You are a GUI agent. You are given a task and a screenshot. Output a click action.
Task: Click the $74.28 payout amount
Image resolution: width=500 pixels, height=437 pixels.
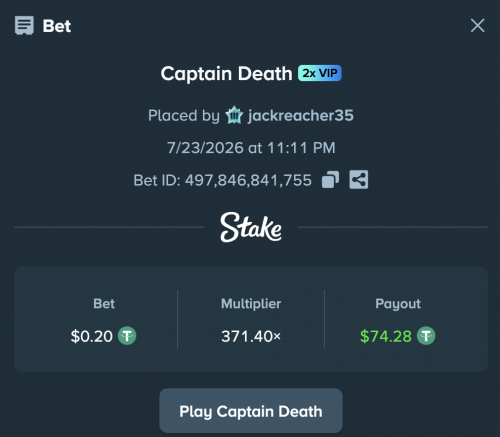386,336
